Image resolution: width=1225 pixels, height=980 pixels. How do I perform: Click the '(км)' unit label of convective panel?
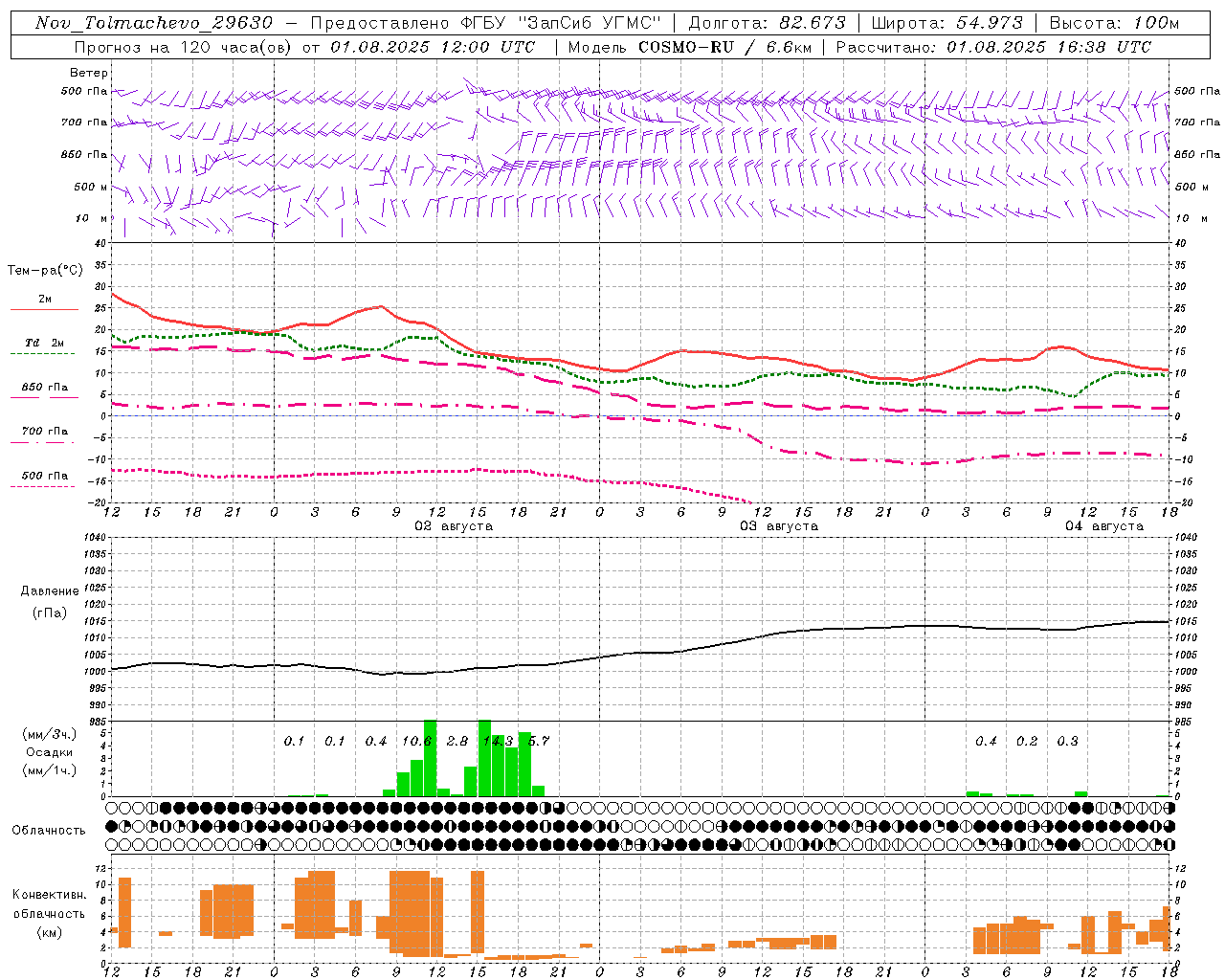pos(49,932)
